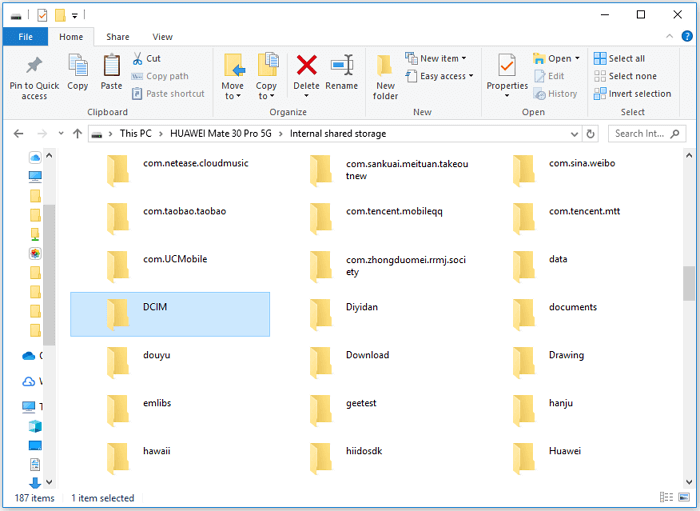This screenshot has width=700, height=511.
Task: Click the Paste icon in Clipboard group
Action: 111,66
